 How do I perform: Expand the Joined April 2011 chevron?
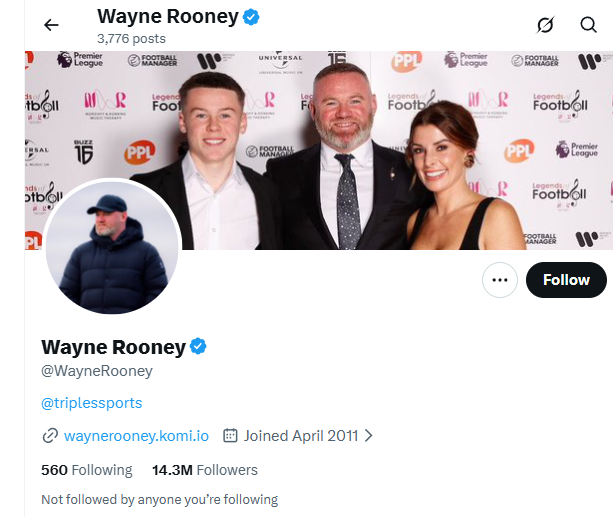click(x=369, y=436)
